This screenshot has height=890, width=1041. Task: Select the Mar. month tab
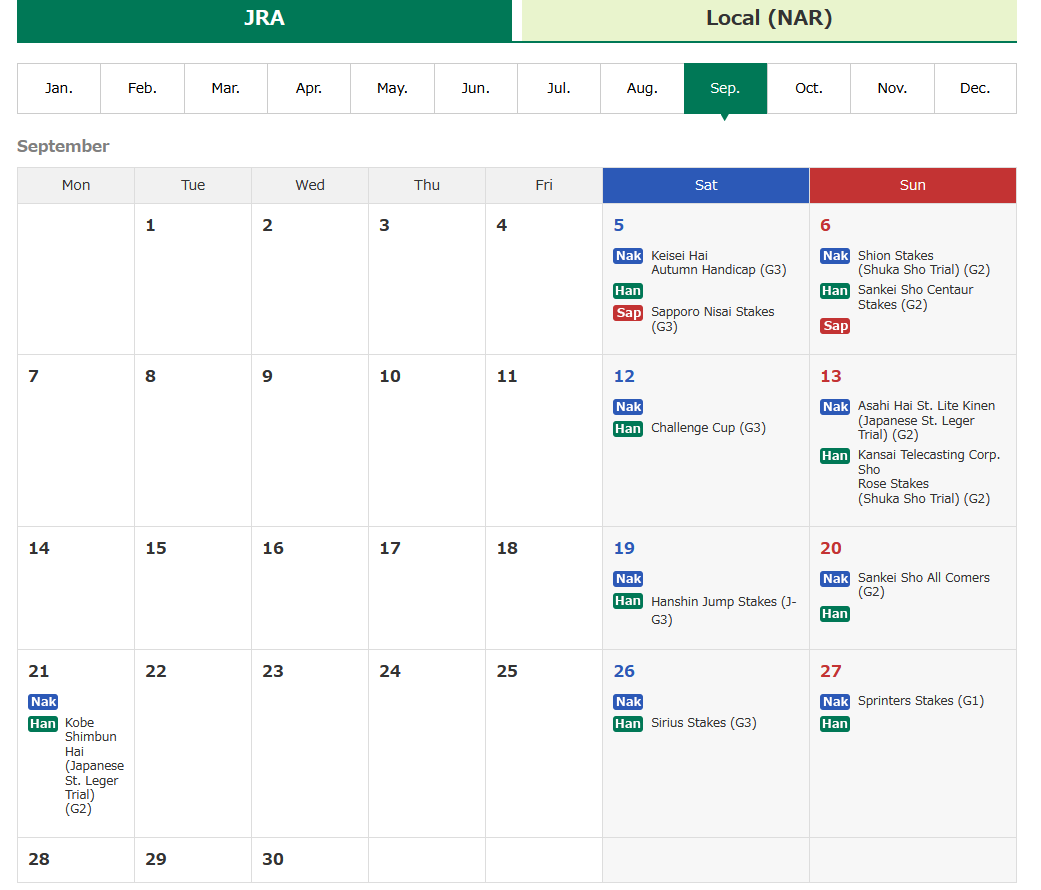(x=226, y=88)
